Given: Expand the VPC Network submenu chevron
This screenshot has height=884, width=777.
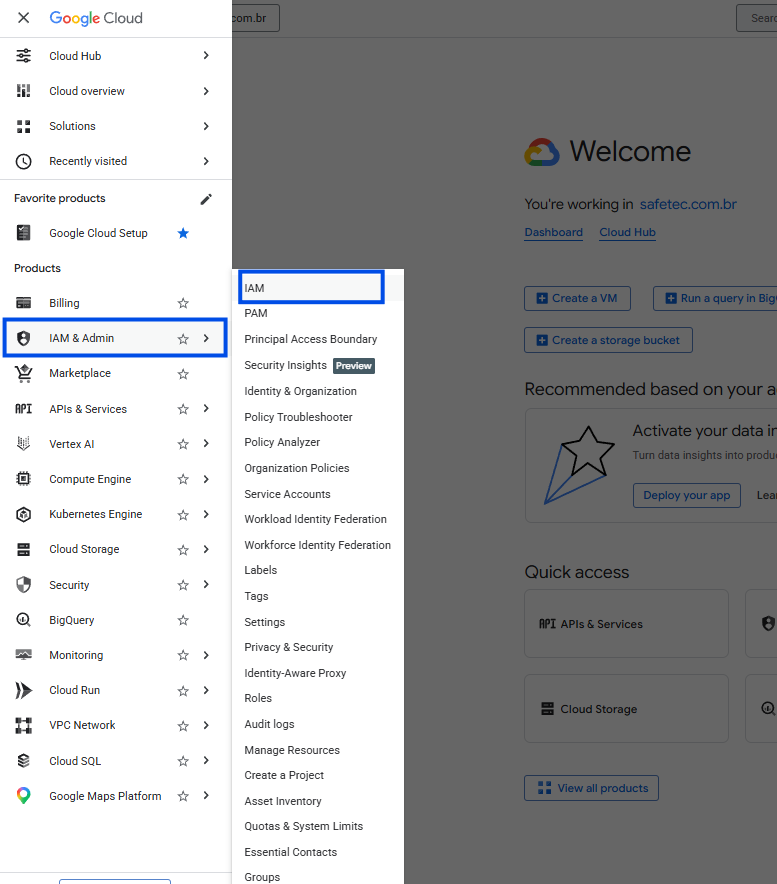Looking at the screenshot, I should (206, 726).
